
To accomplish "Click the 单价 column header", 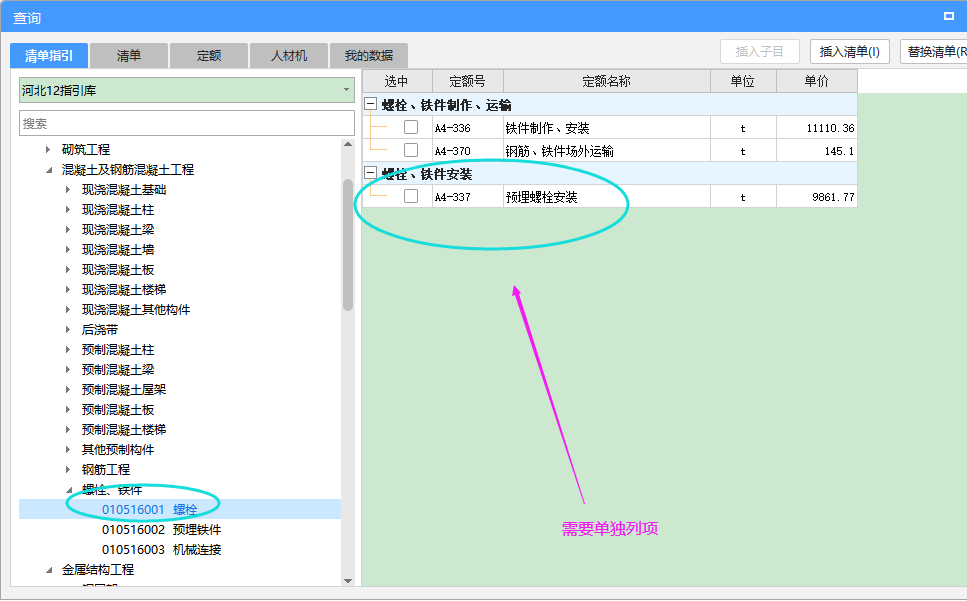I will point(817,81).
